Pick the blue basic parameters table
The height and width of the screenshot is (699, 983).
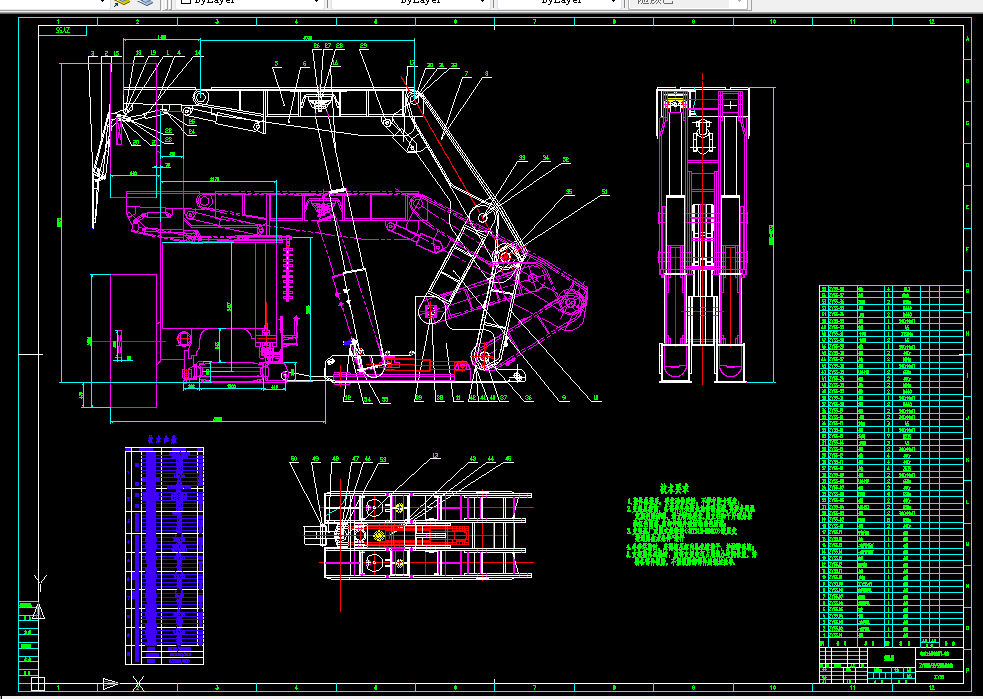[x=164, y=555]
